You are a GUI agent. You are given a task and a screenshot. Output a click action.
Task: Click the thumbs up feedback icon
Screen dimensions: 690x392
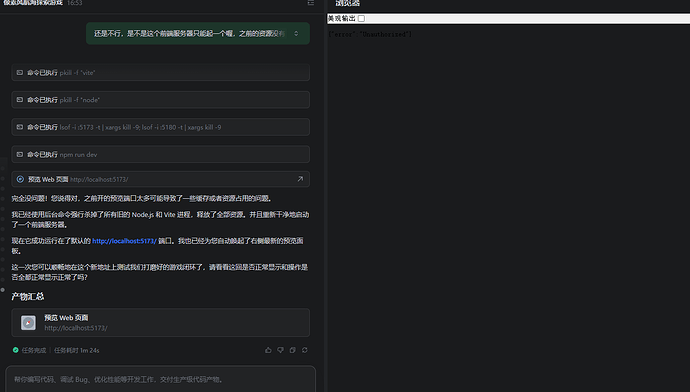[268, 350]
